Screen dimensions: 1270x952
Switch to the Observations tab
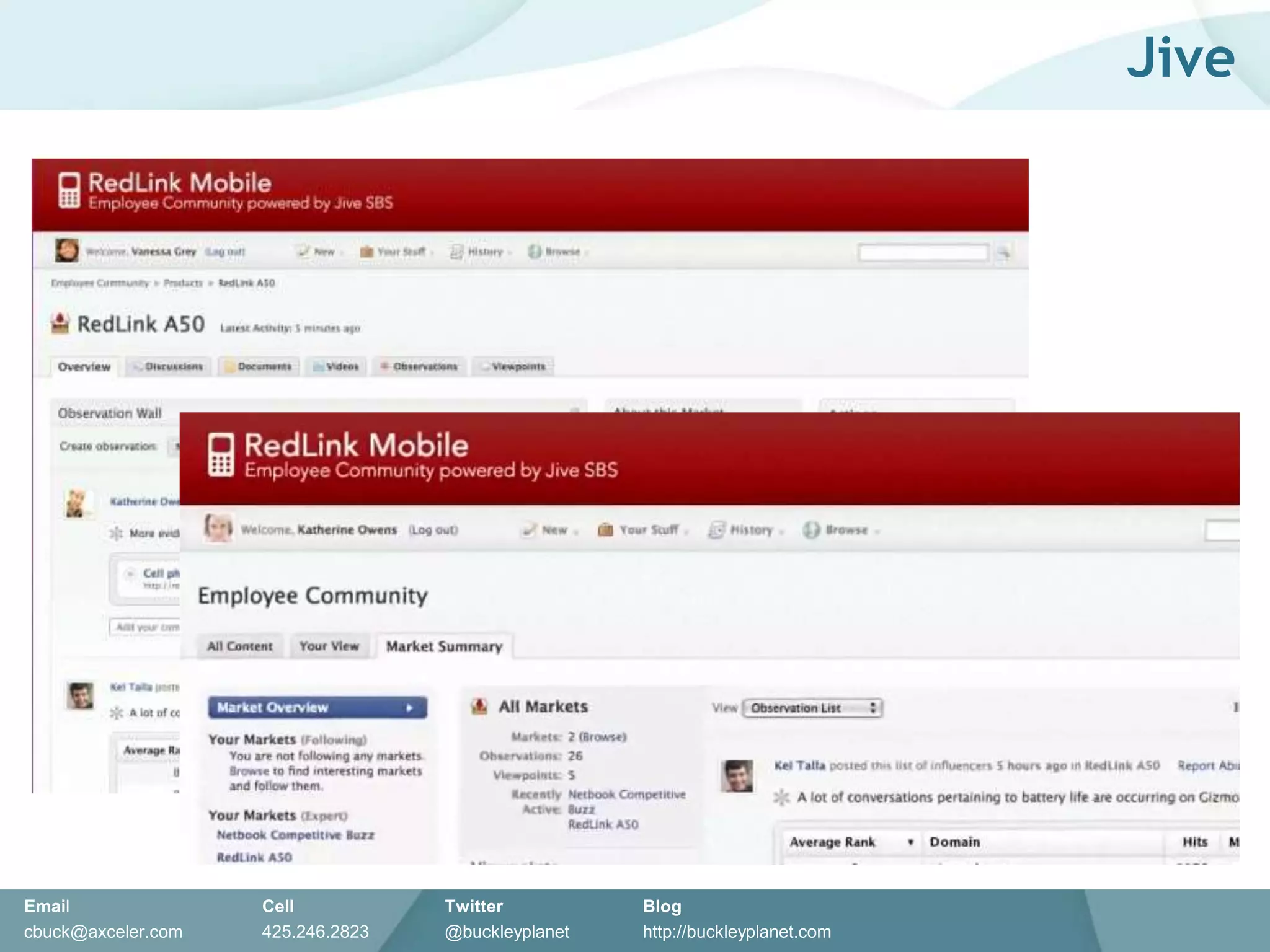coord(419,367)
